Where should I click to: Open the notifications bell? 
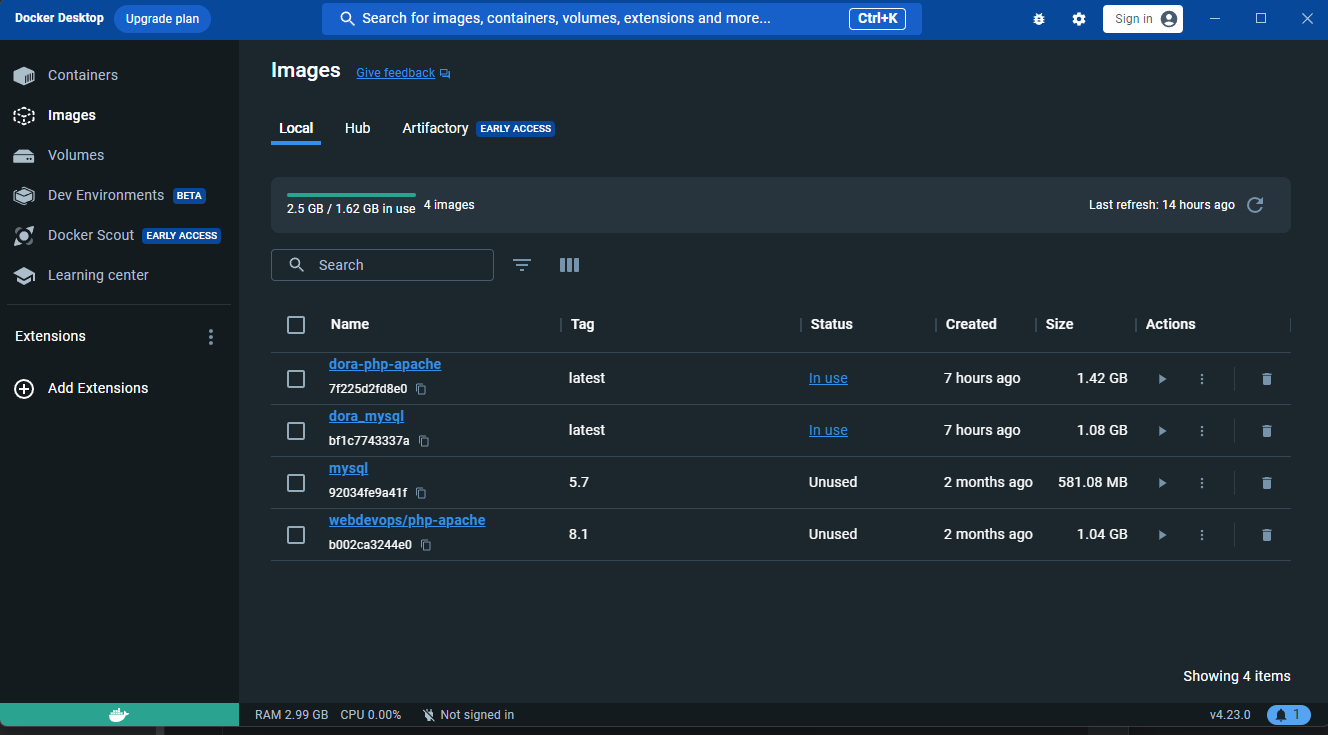point(1289,715)
